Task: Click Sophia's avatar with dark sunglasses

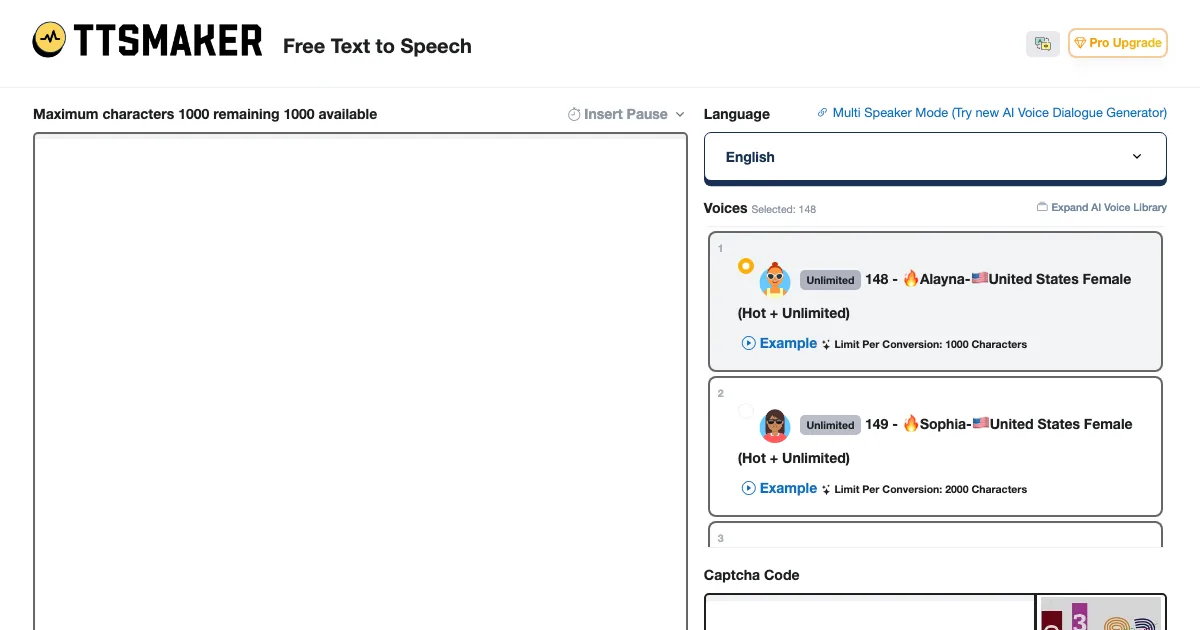Action: 775,425
